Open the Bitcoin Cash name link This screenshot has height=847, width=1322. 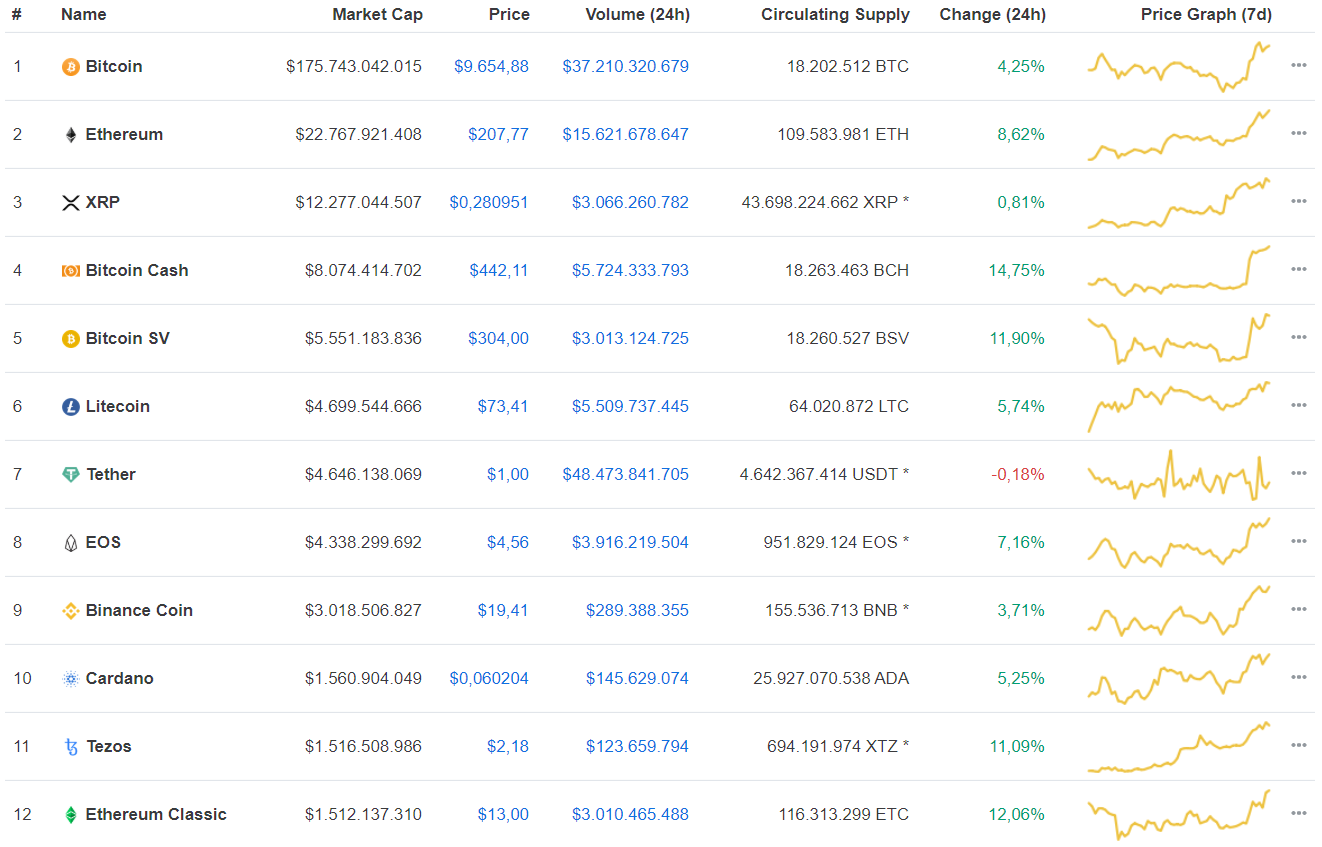pyautogui.click(x=137, y=270)
